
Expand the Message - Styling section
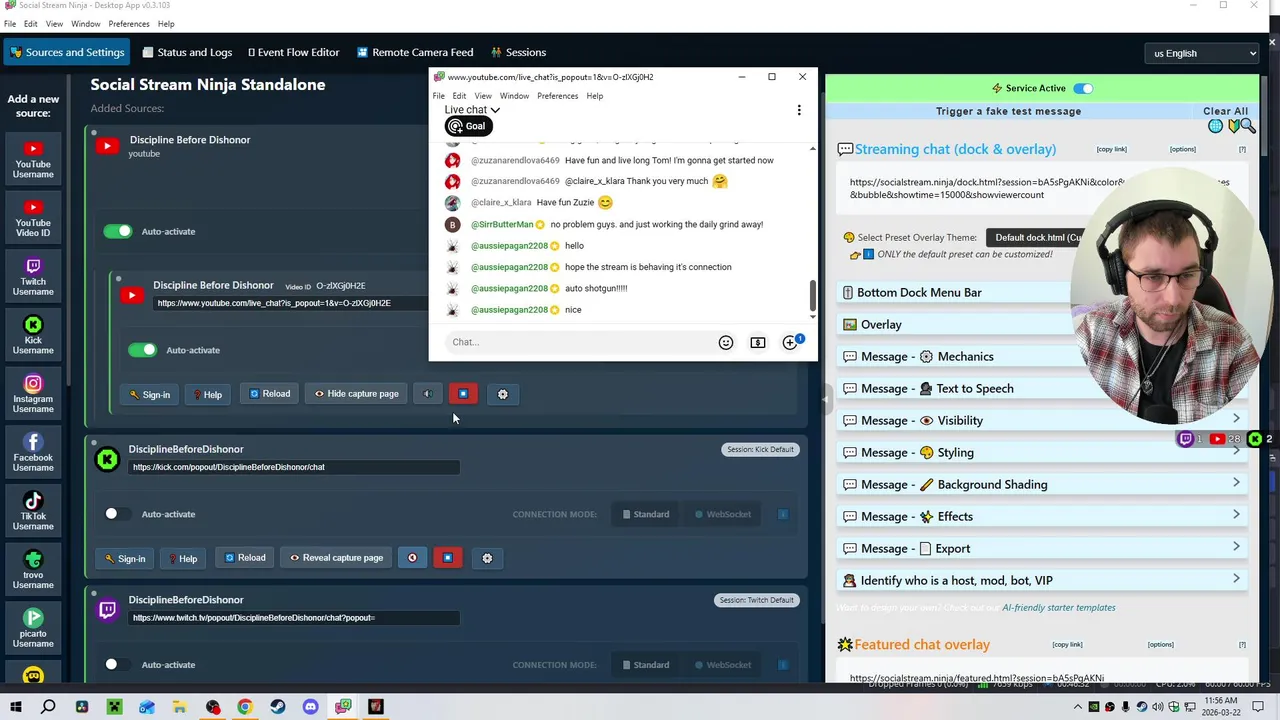point(1040,452)
